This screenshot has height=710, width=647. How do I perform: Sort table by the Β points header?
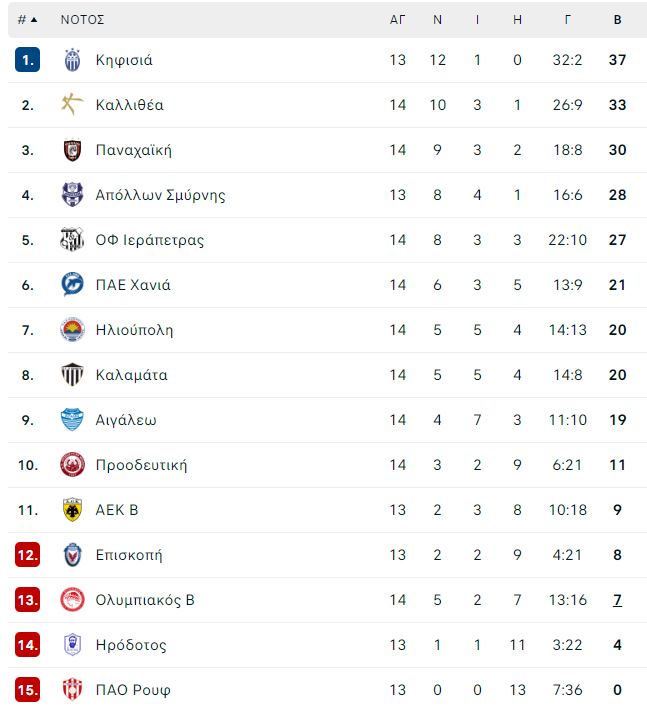(617, 19)
